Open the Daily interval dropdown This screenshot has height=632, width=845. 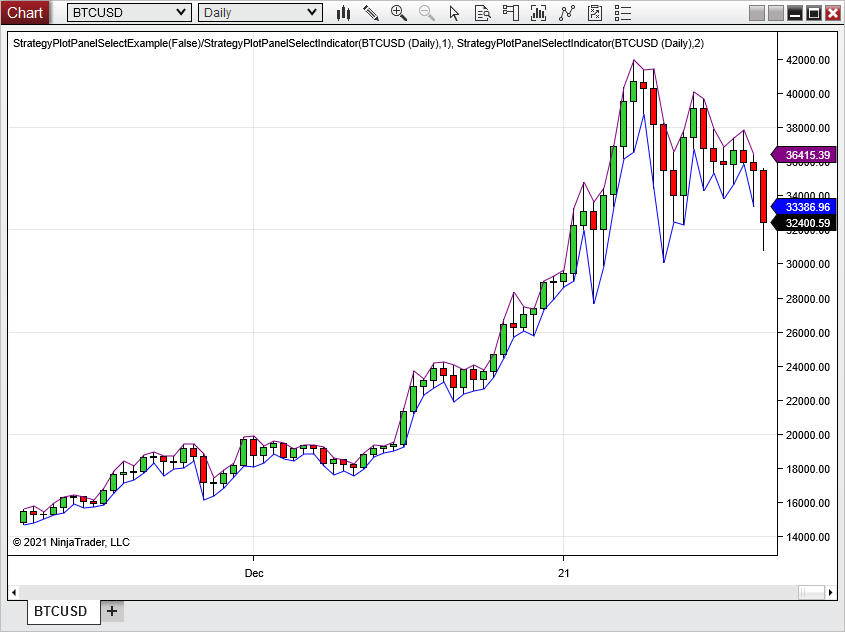tap(260, 12)
